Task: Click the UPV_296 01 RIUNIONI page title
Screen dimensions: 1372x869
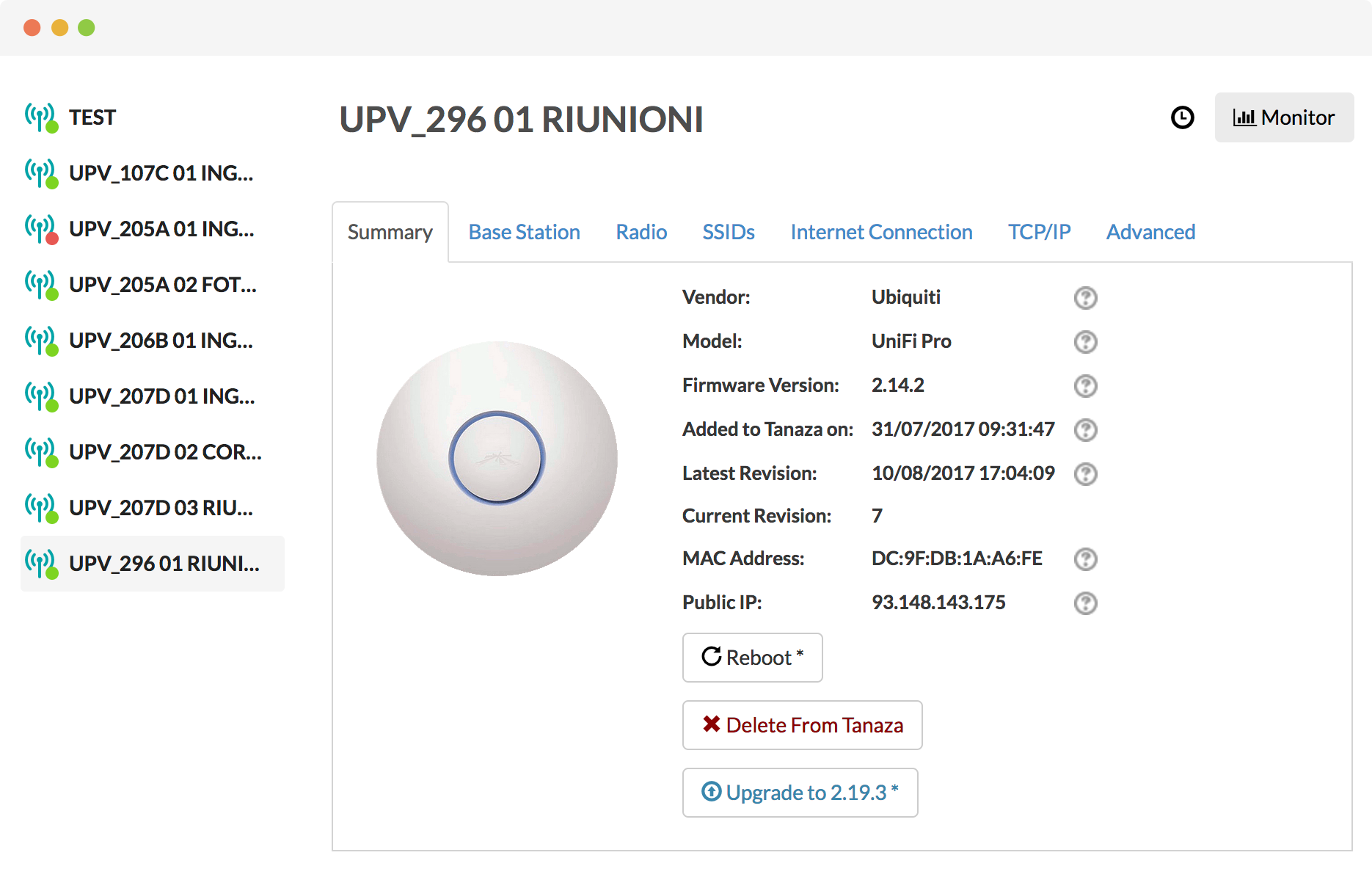Action: click(x=521, y=120)
